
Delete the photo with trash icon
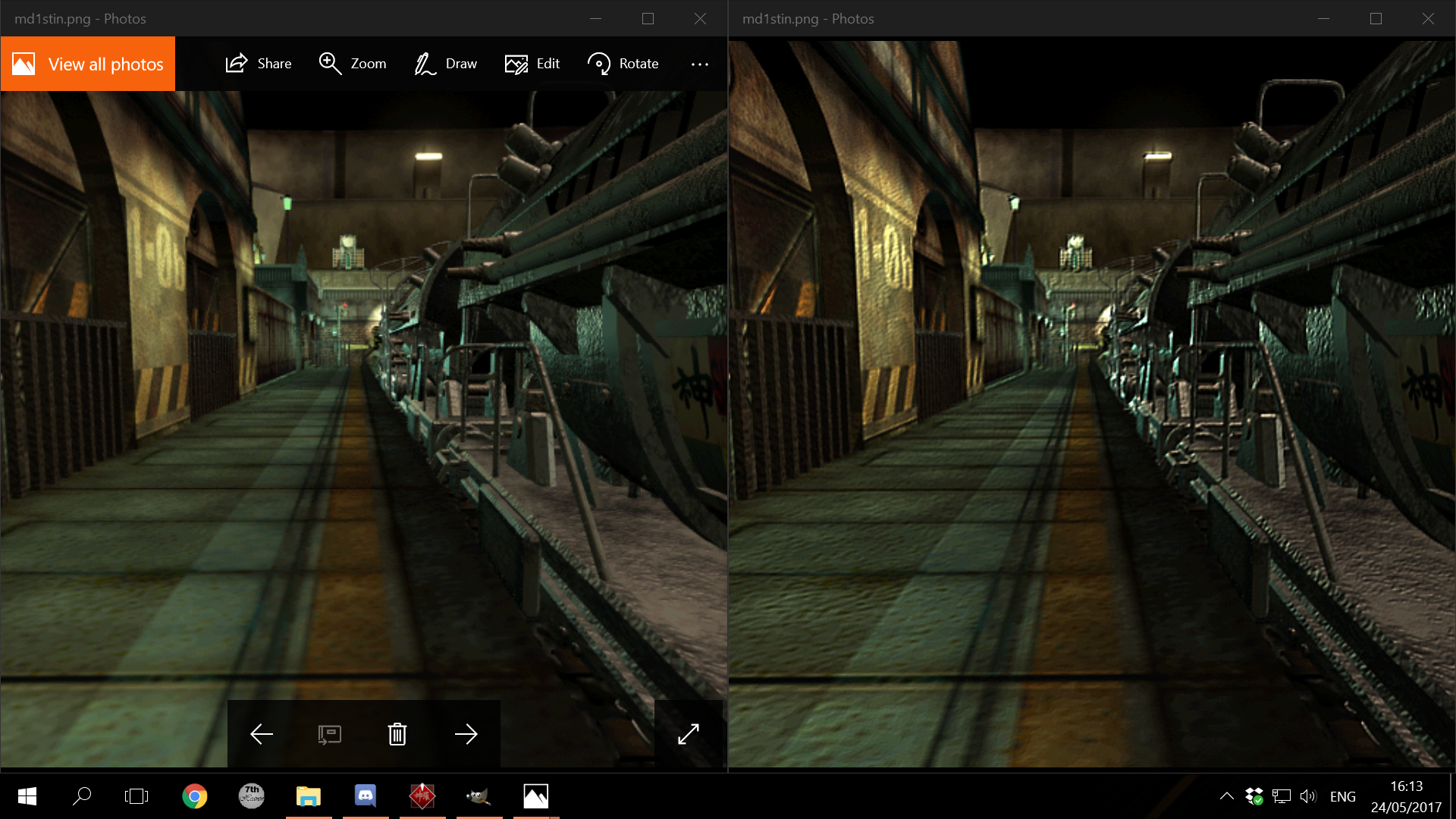point(397,734)
